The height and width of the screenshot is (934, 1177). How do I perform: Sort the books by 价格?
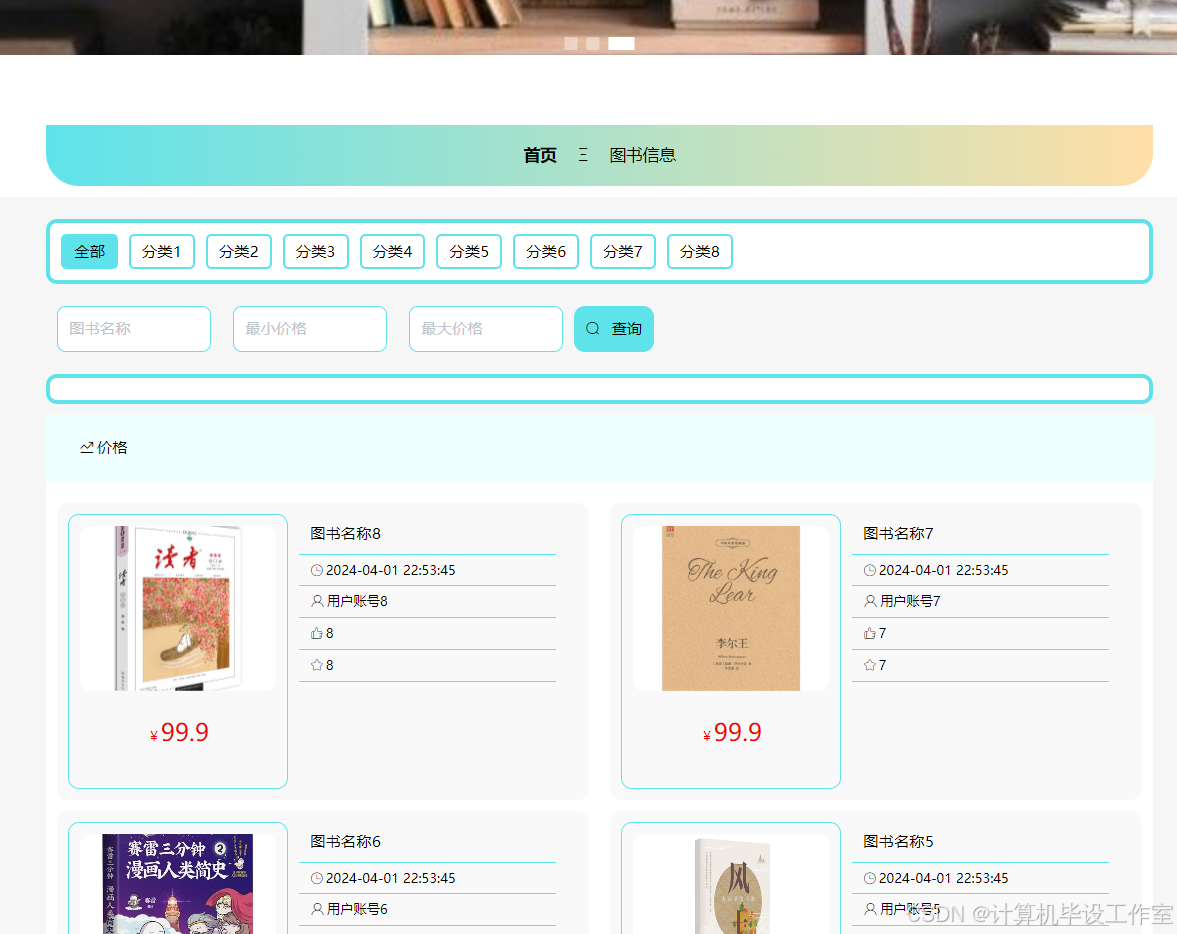pyautogui.click(x=104, y=448)
